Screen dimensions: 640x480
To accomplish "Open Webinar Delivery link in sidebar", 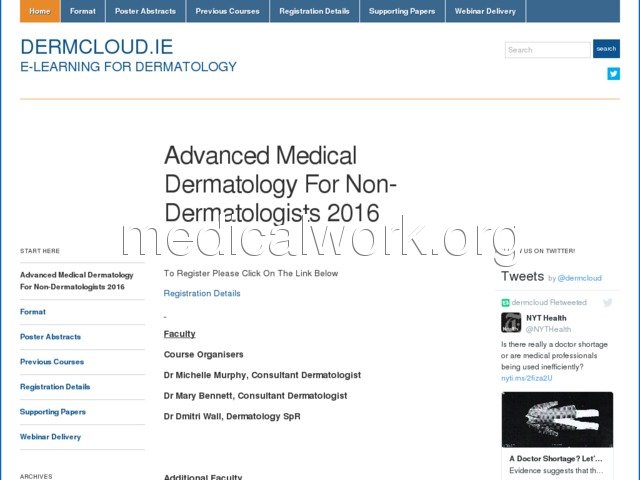I will click(51, 437).
